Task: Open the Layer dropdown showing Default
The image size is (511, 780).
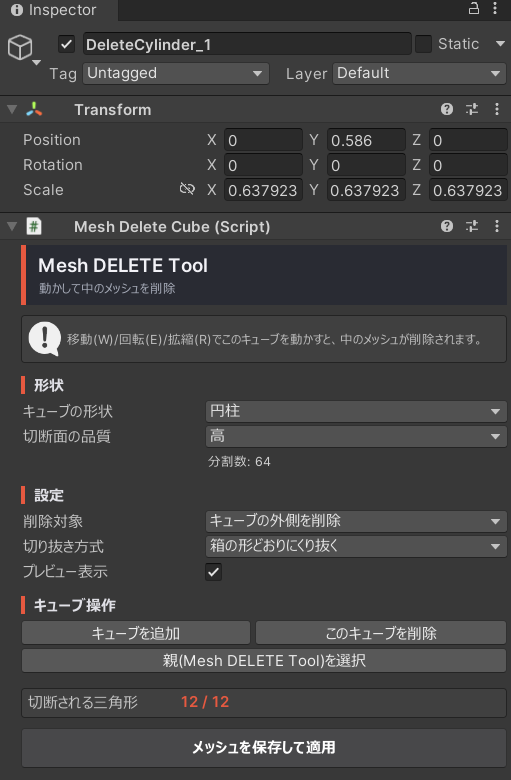Action: click(x=419, y=73)
